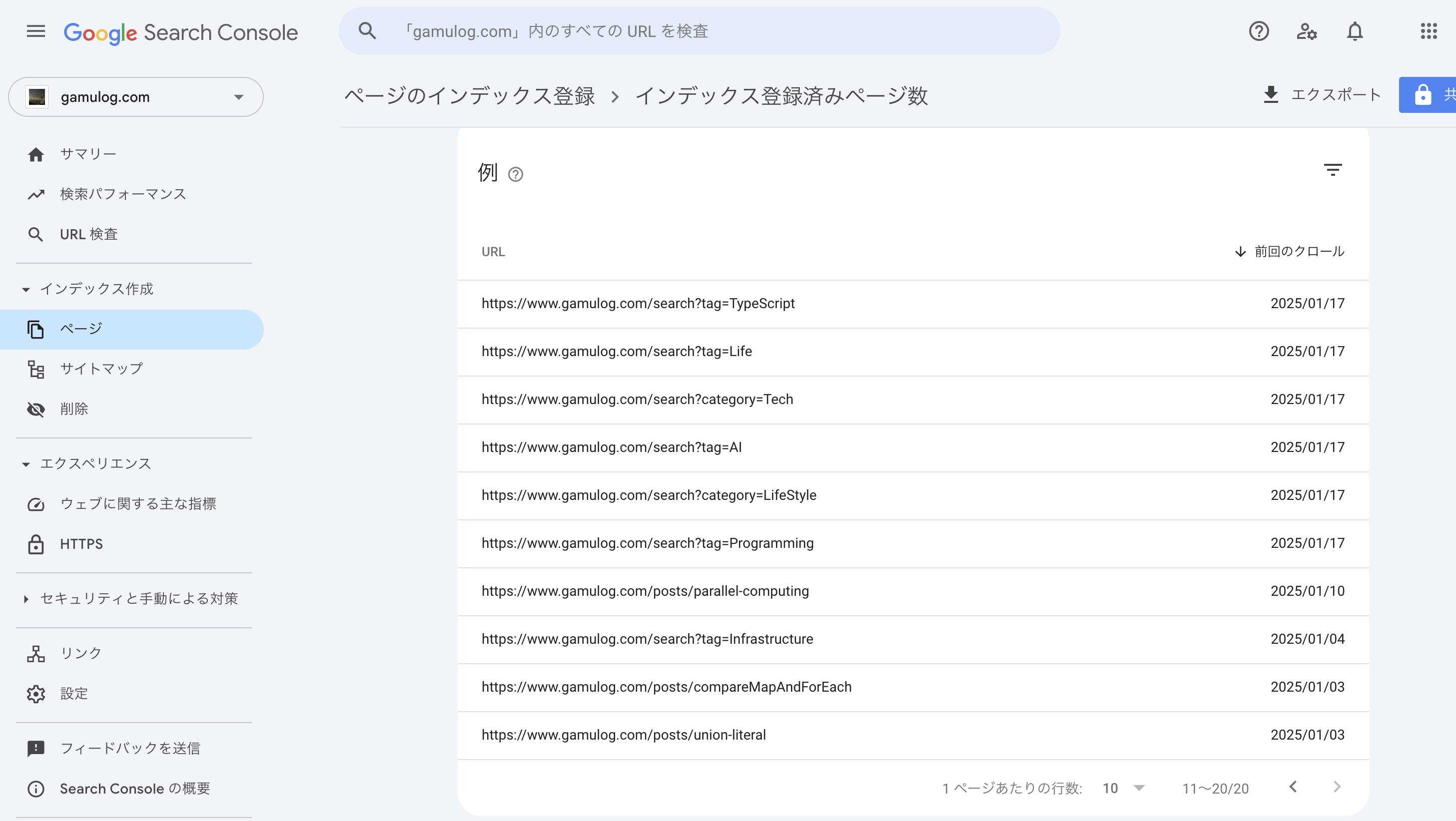Click the pages icon beside ページ

[35, 329]
